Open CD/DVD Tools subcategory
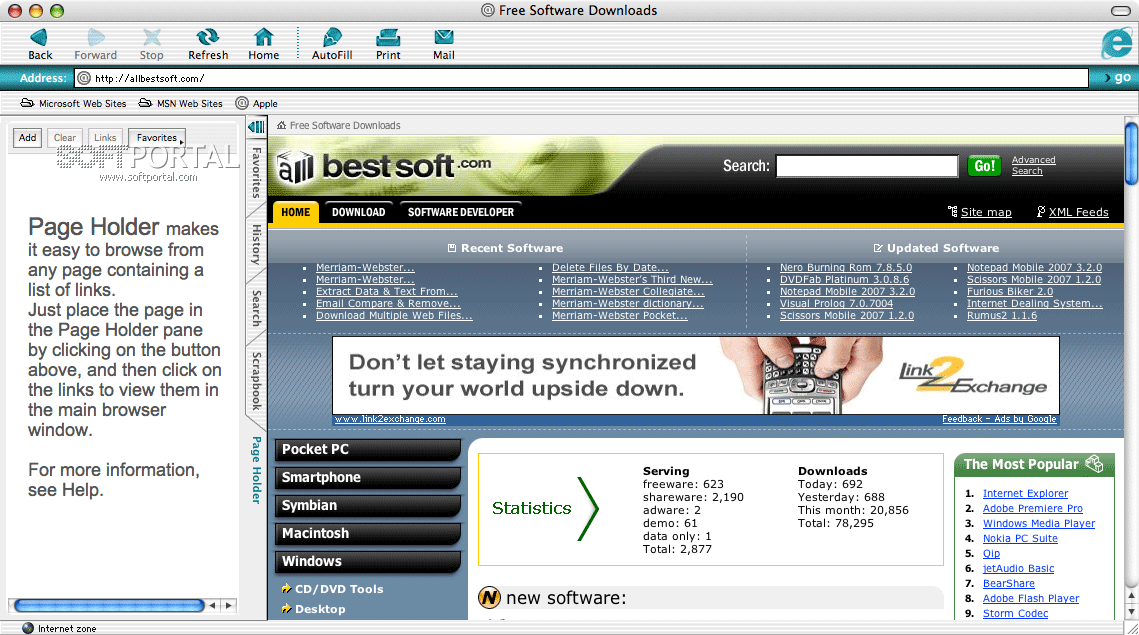The image size is (1139, 635). click(x=339, y=589)
